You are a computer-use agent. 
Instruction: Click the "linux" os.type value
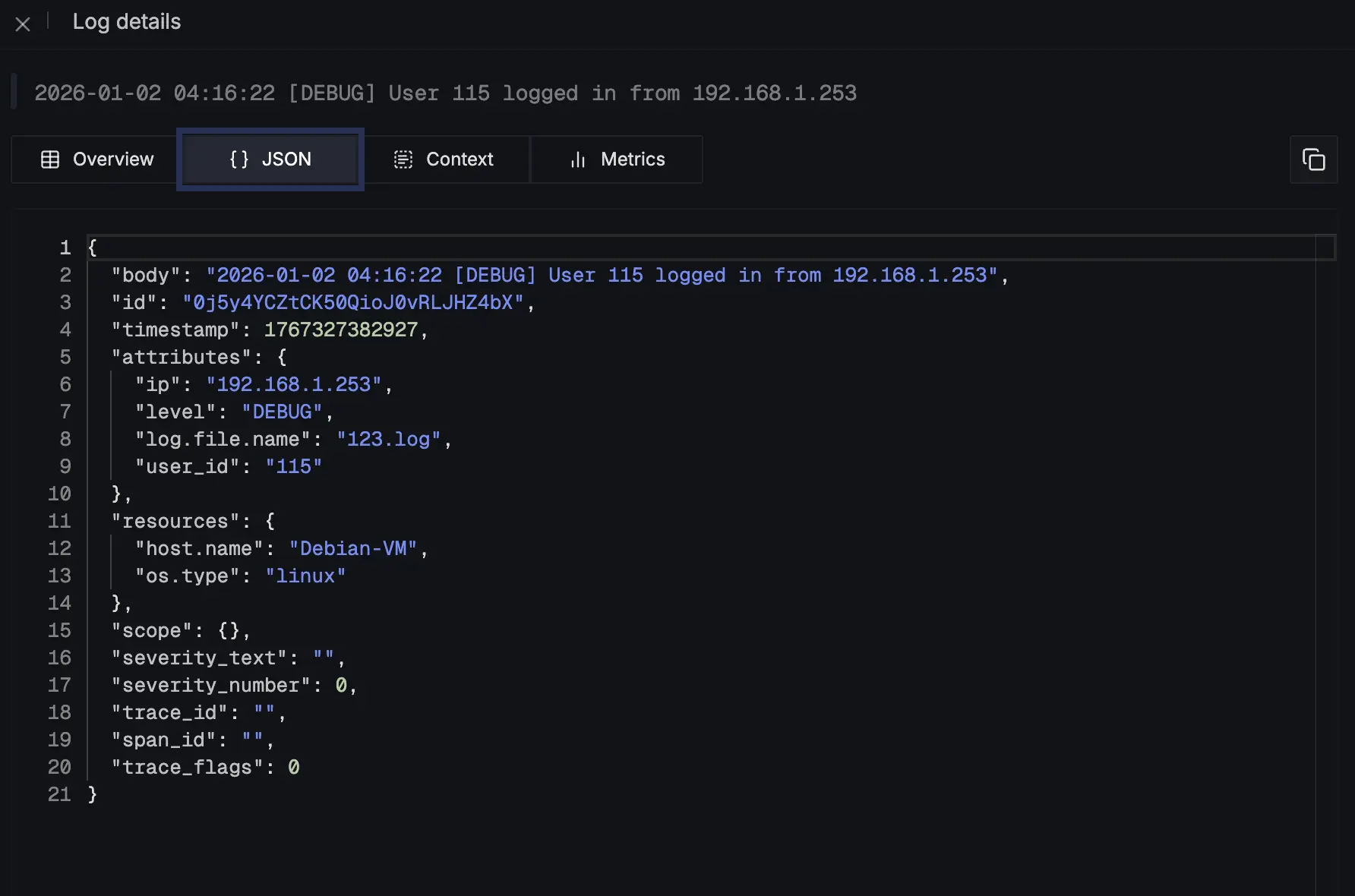point(305,576)
